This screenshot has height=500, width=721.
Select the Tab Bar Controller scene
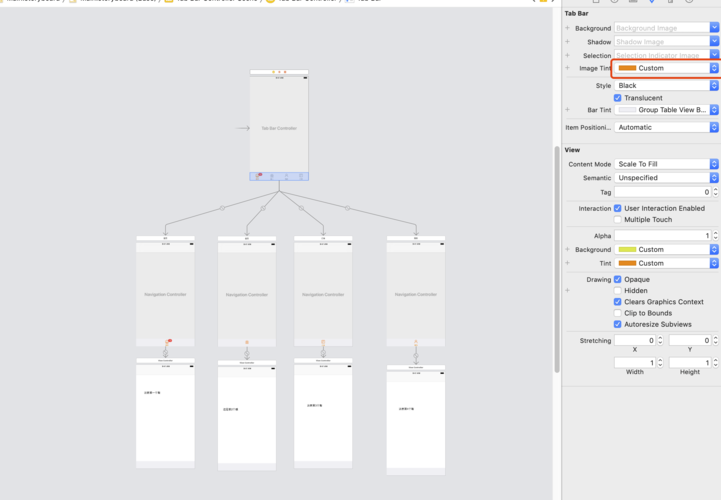tap(279, 125)
